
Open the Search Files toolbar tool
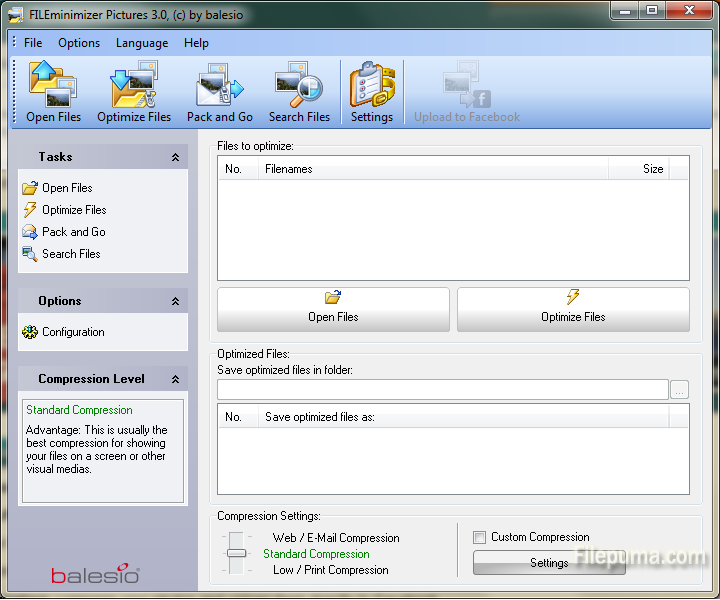[x=299, y=92]
